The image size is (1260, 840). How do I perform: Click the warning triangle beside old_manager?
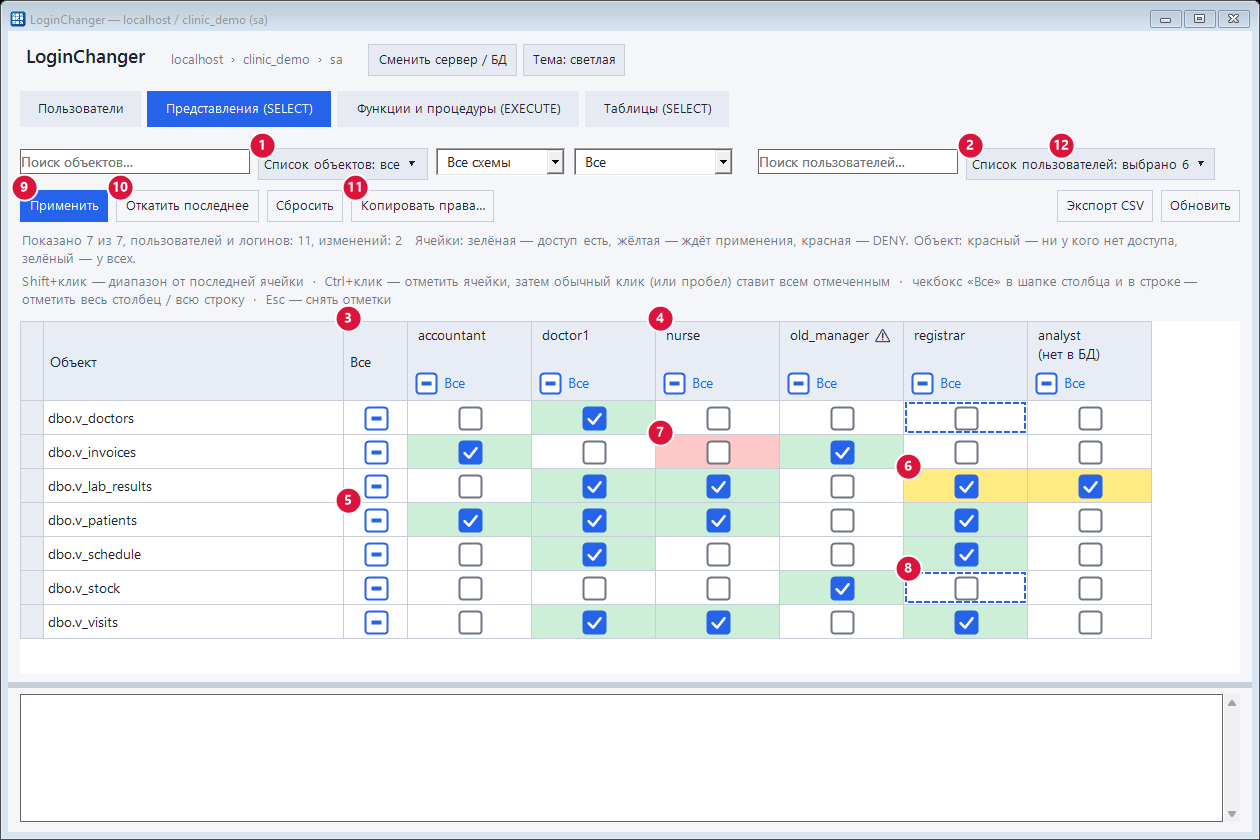pyautogui.click(x=882, y=336)
